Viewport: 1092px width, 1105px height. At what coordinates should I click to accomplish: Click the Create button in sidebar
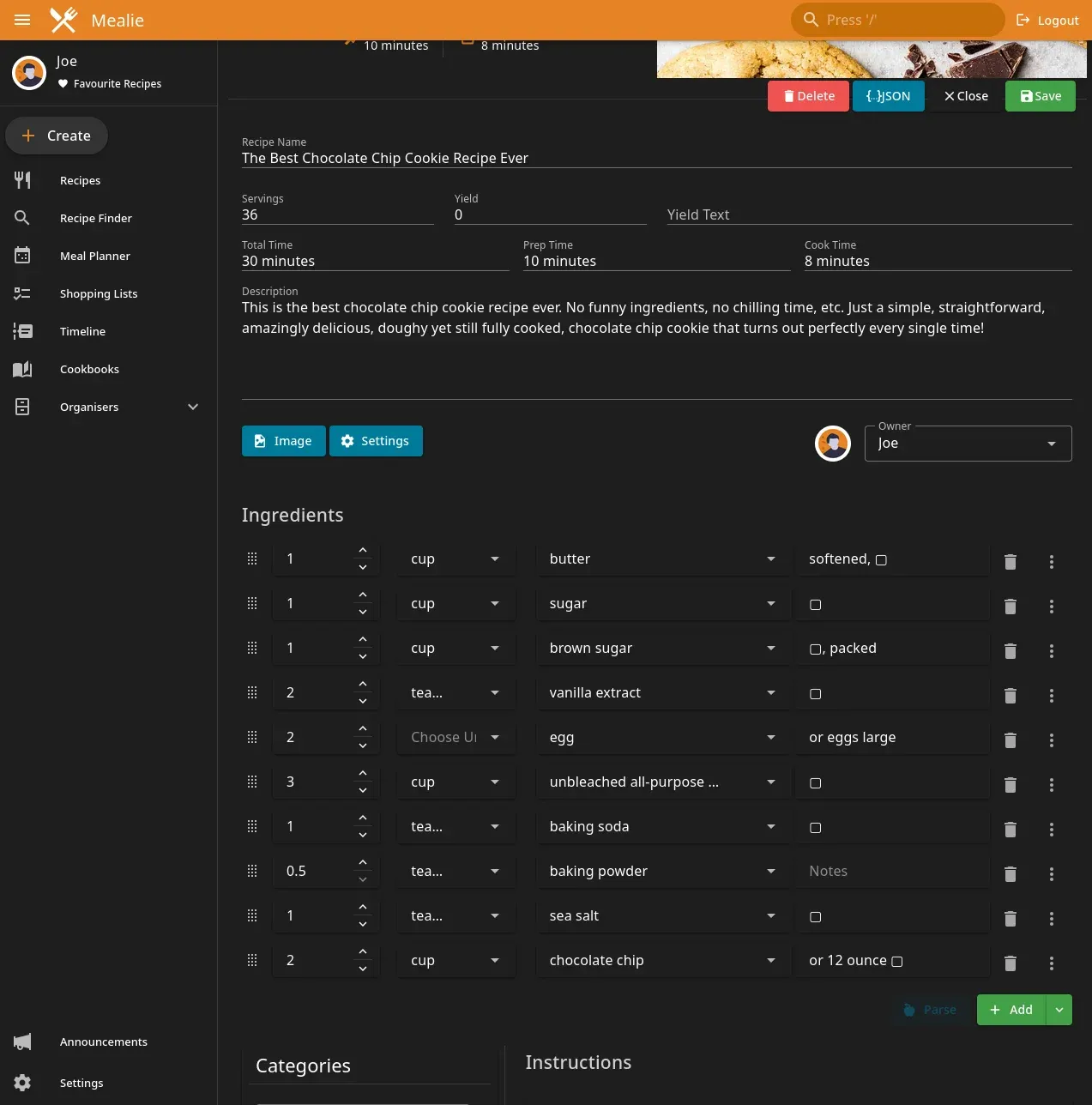(57, 136)
